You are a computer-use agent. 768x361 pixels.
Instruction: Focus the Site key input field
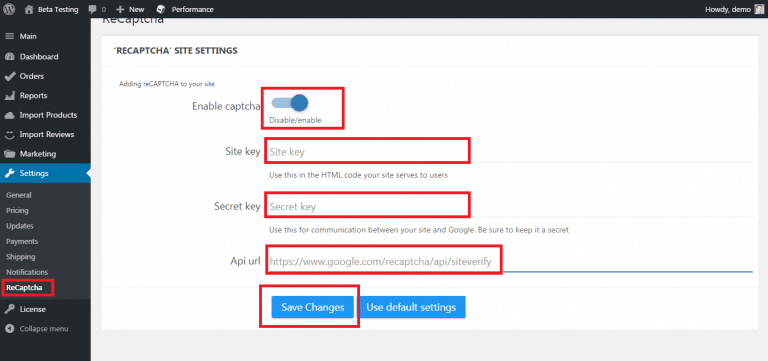point(510,152)
